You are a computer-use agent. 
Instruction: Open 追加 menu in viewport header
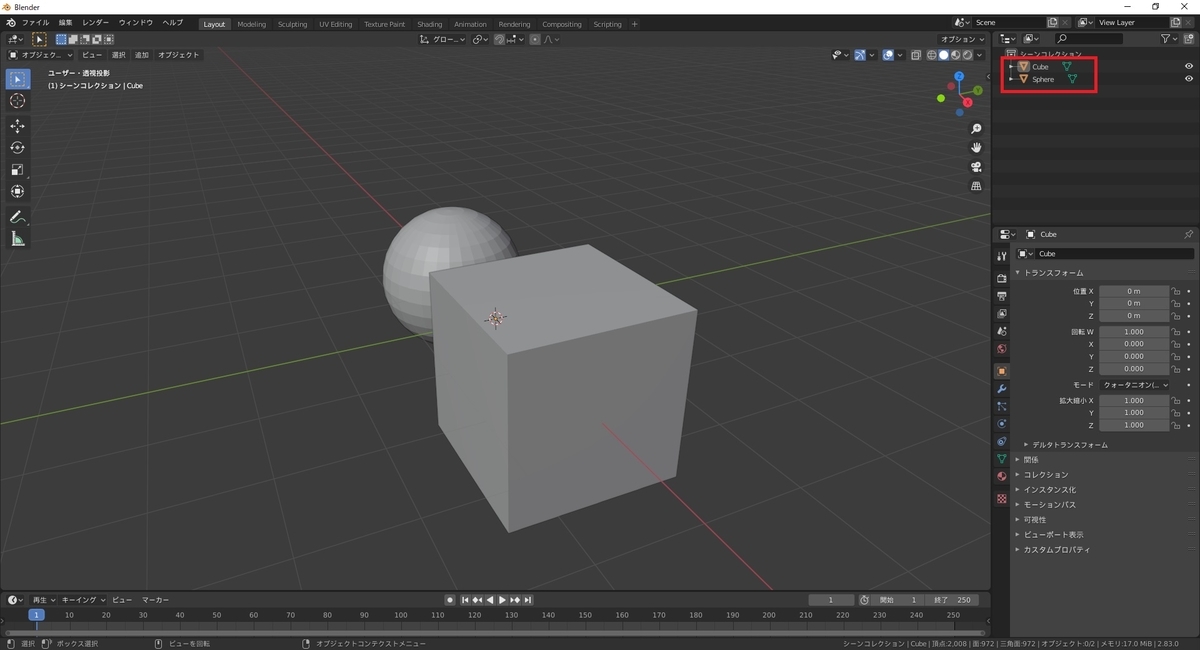tap(142, 55)
